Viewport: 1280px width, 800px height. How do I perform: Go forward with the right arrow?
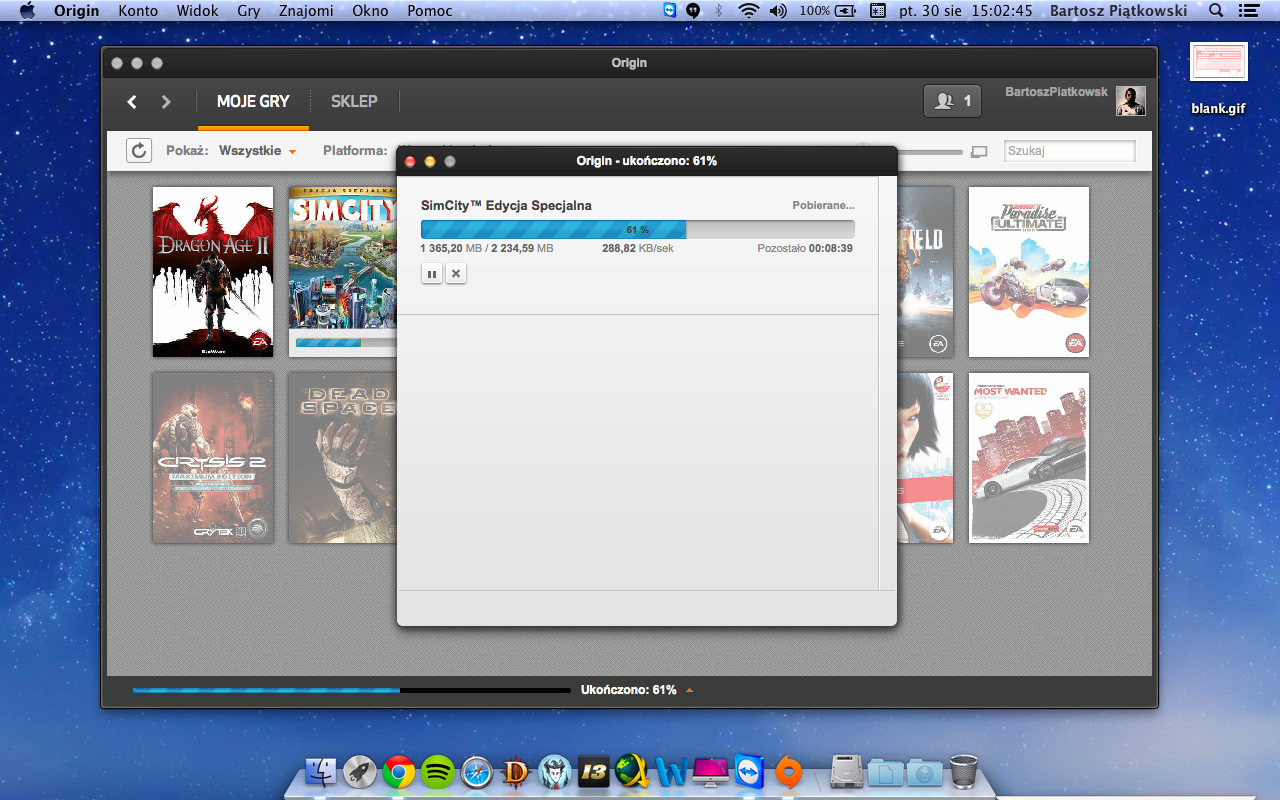pyautogui.click(x=166, y=101)
